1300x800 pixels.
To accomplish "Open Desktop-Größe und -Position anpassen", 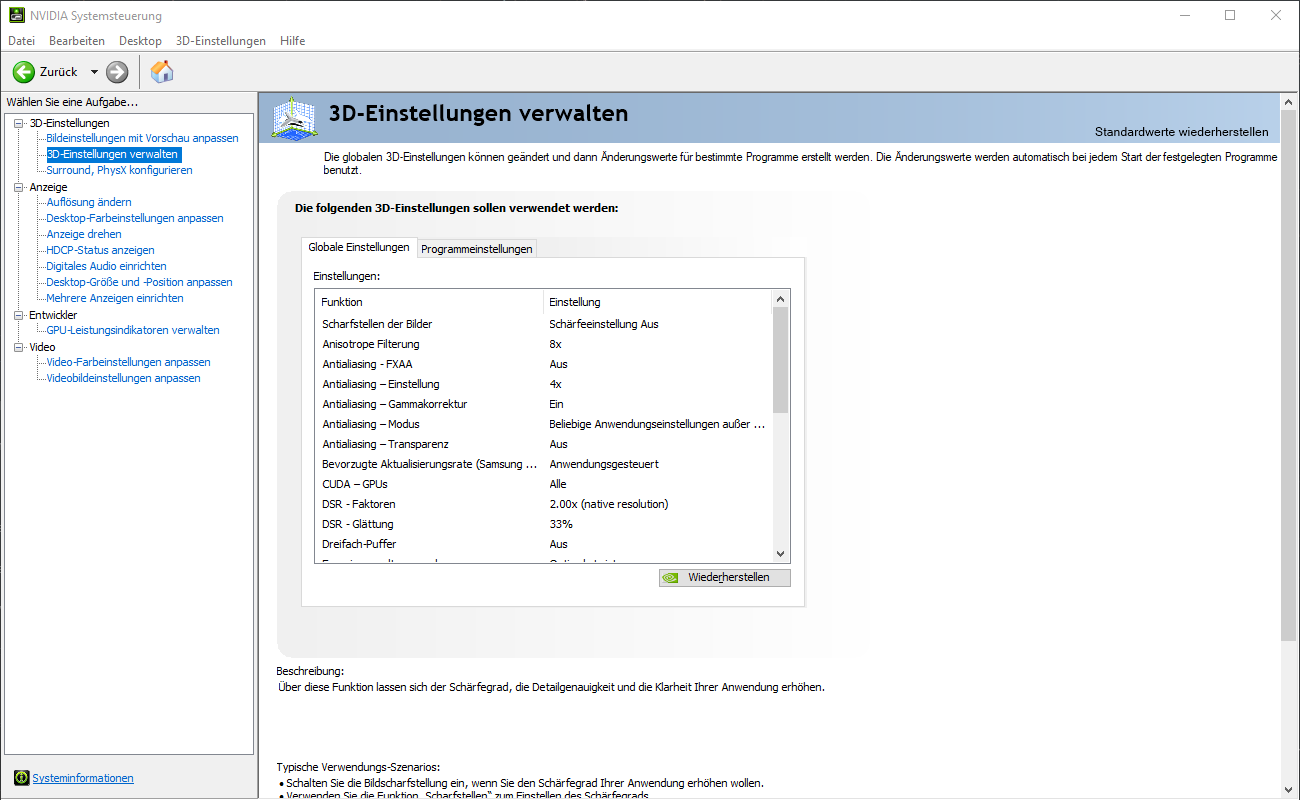I will click(x=139, y=282).
